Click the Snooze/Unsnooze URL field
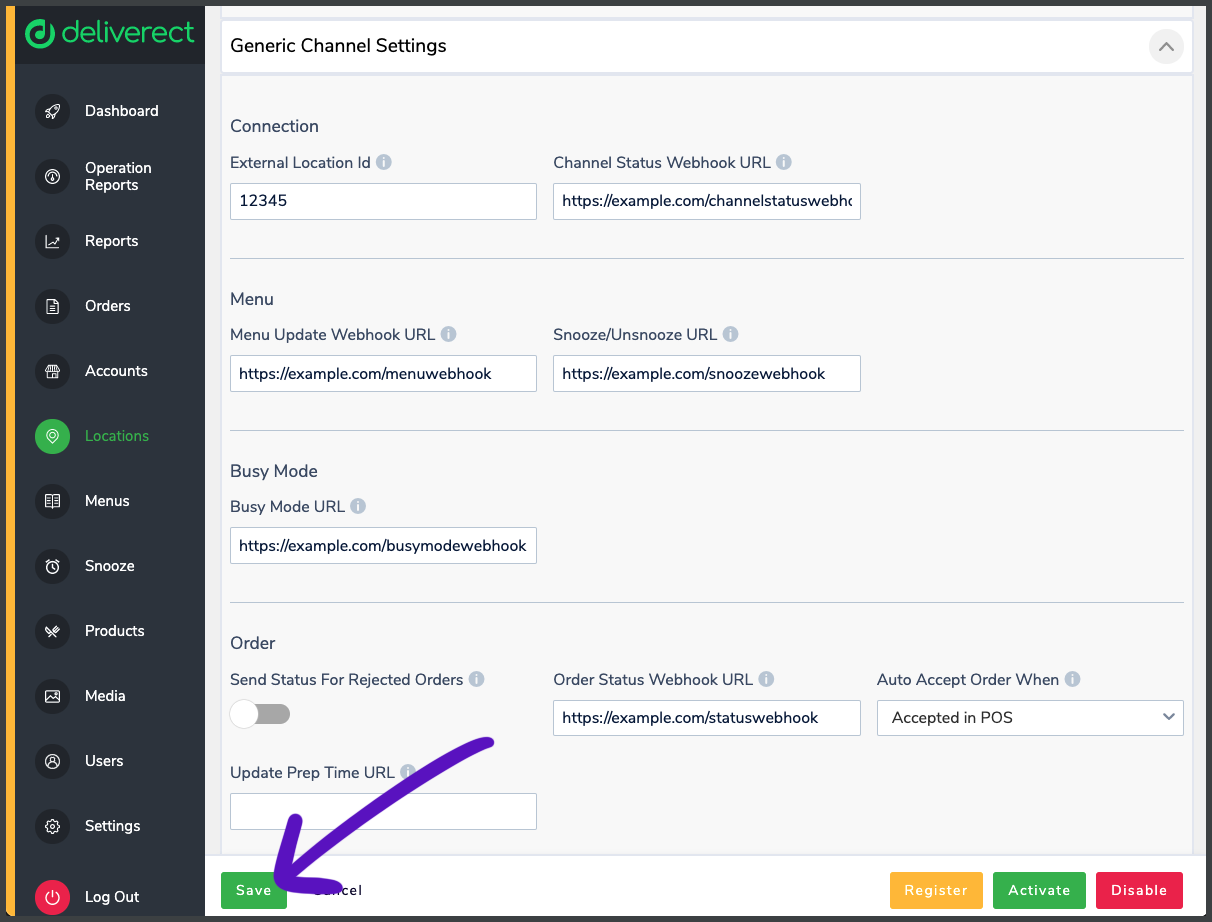The height and width of the screenshot is (922, 1212). point(707,373)
